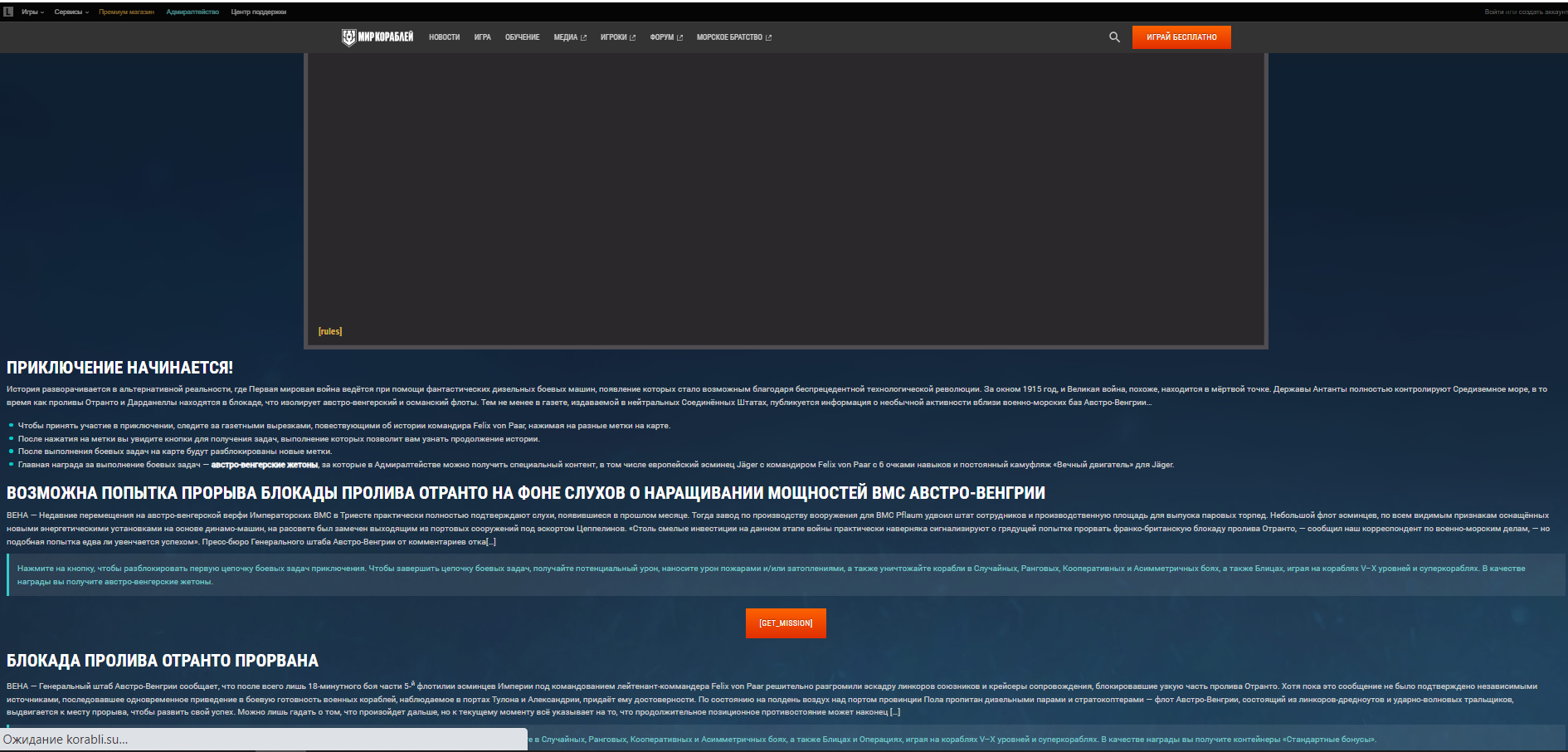Open the Премиум магазин link

pyautogui.click(x=126, y=12)
